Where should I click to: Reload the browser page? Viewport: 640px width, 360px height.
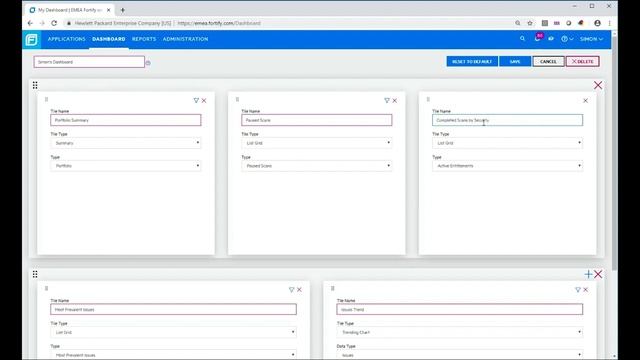[x=54, y=23]
